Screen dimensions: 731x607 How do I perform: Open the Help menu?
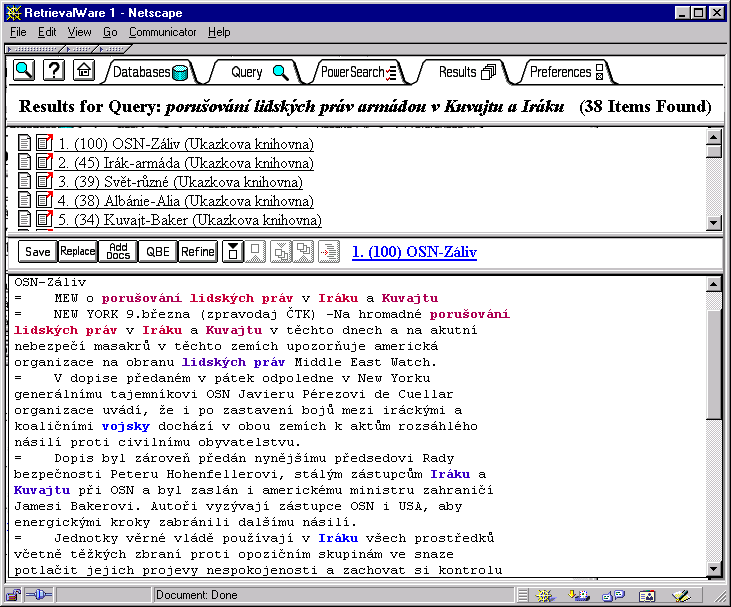pos(219,32)
